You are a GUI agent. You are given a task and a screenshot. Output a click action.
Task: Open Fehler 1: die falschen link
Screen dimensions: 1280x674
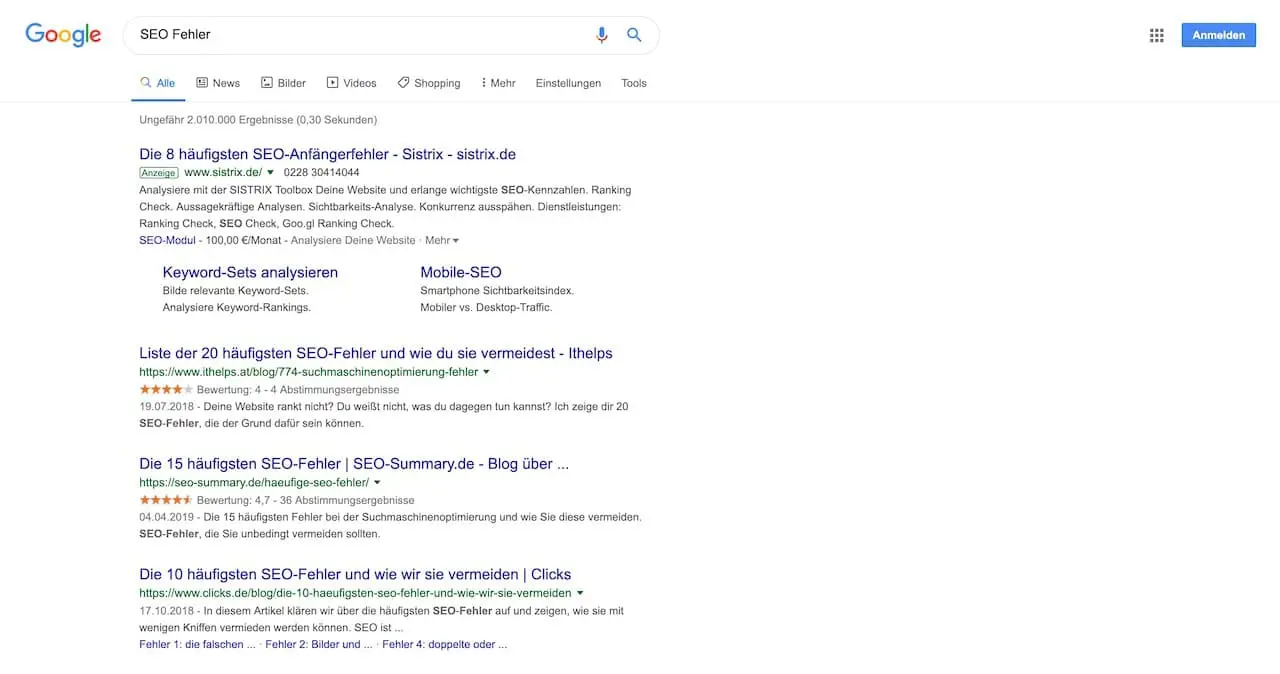click(197, 644)
